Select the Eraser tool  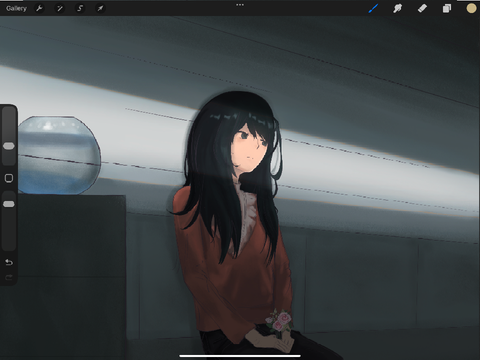[422, 8]
